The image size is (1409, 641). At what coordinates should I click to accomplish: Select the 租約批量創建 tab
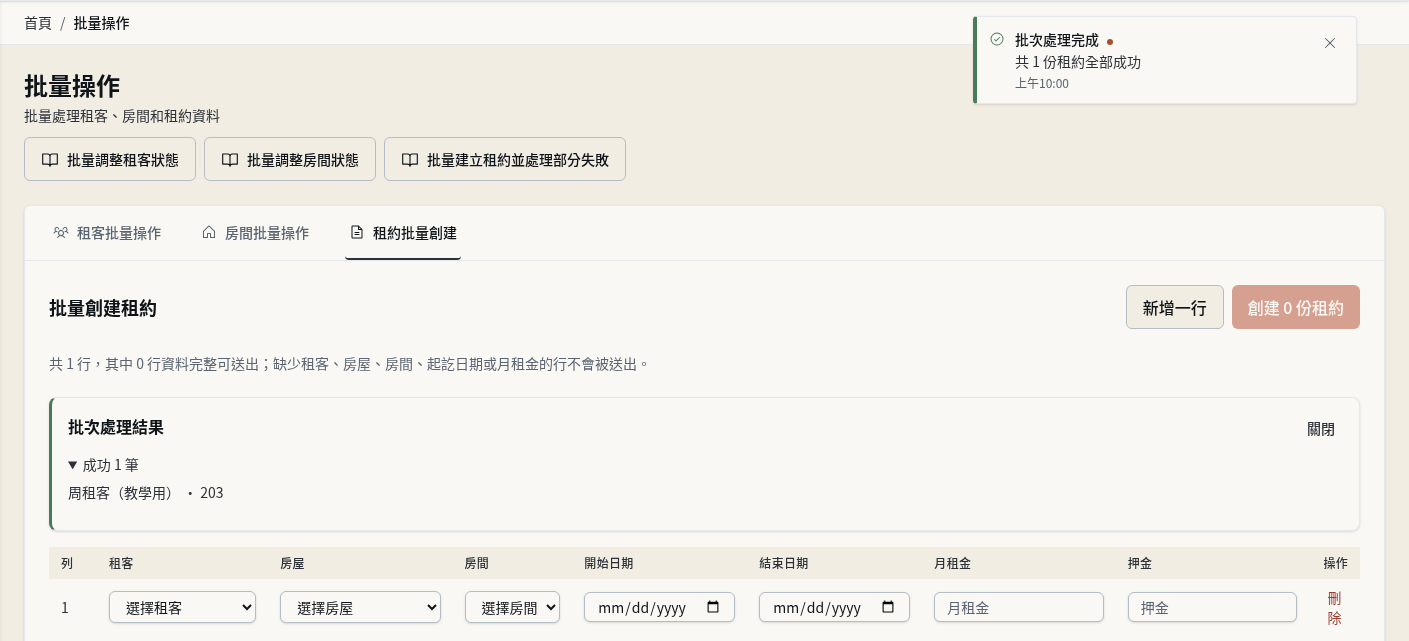tap(403, 233)
